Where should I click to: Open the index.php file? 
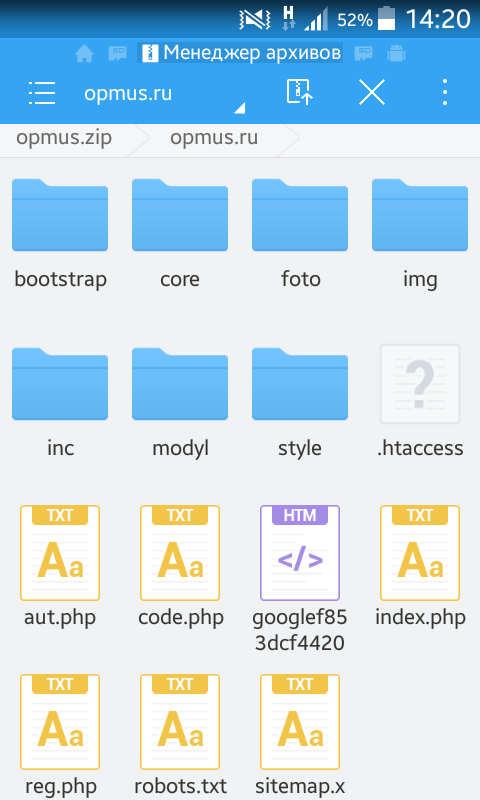pos(420,566)
